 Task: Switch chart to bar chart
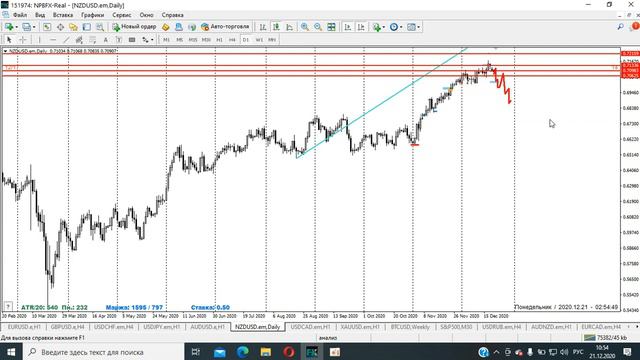263,27
